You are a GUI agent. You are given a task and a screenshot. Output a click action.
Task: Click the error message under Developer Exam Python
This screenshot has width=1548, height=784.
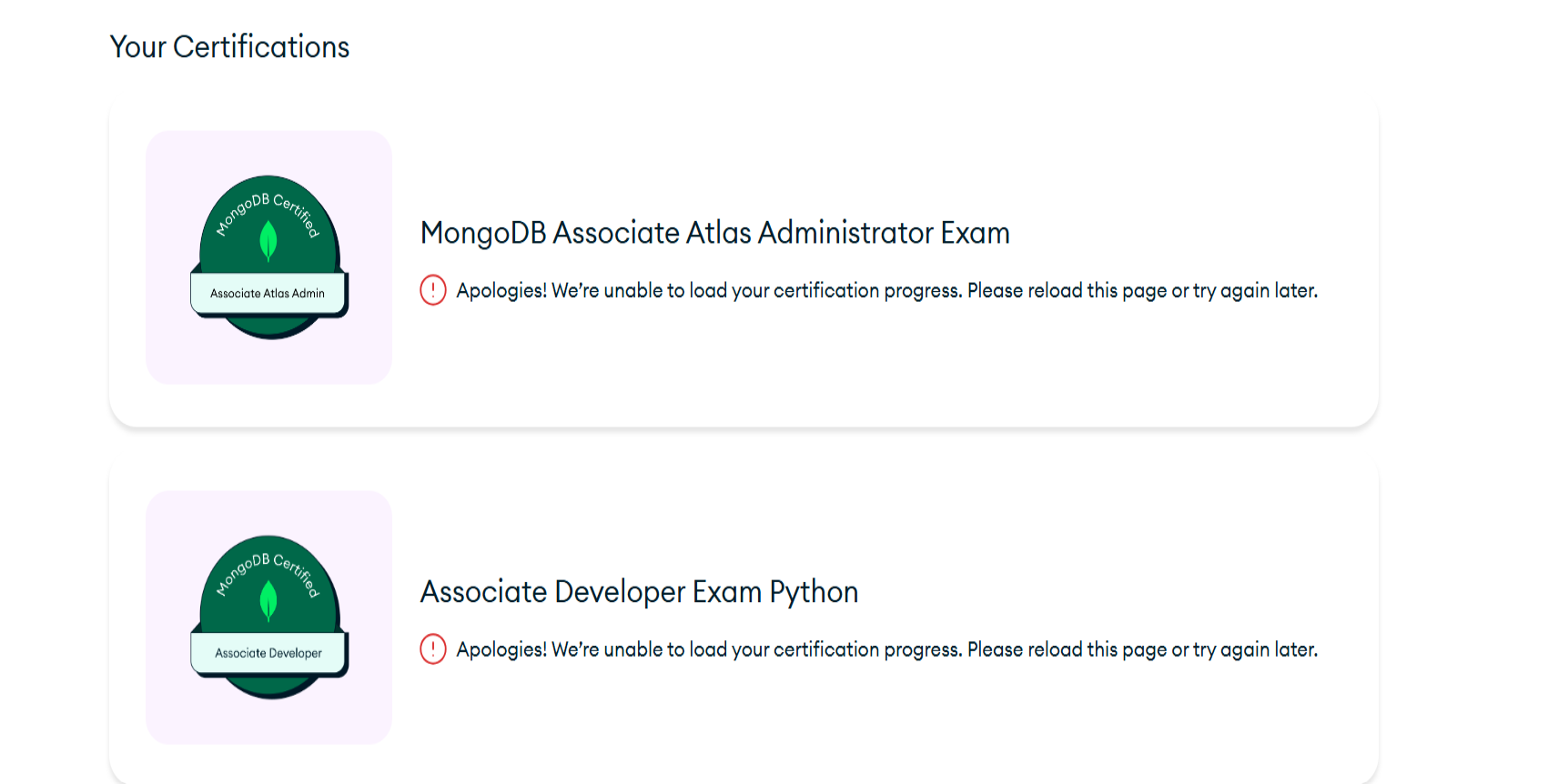tap(886, 650)
